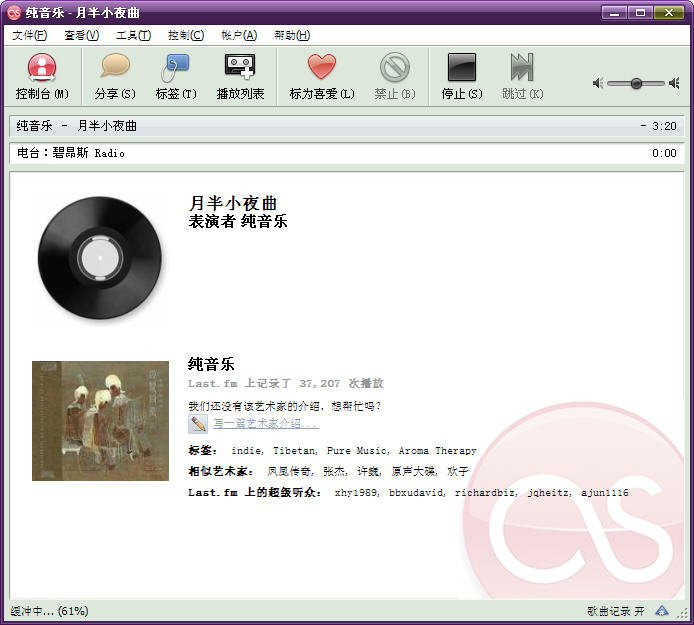
Task: Open the 查看(V) menu
Action: pyautogui.click(x=81, y=35)
